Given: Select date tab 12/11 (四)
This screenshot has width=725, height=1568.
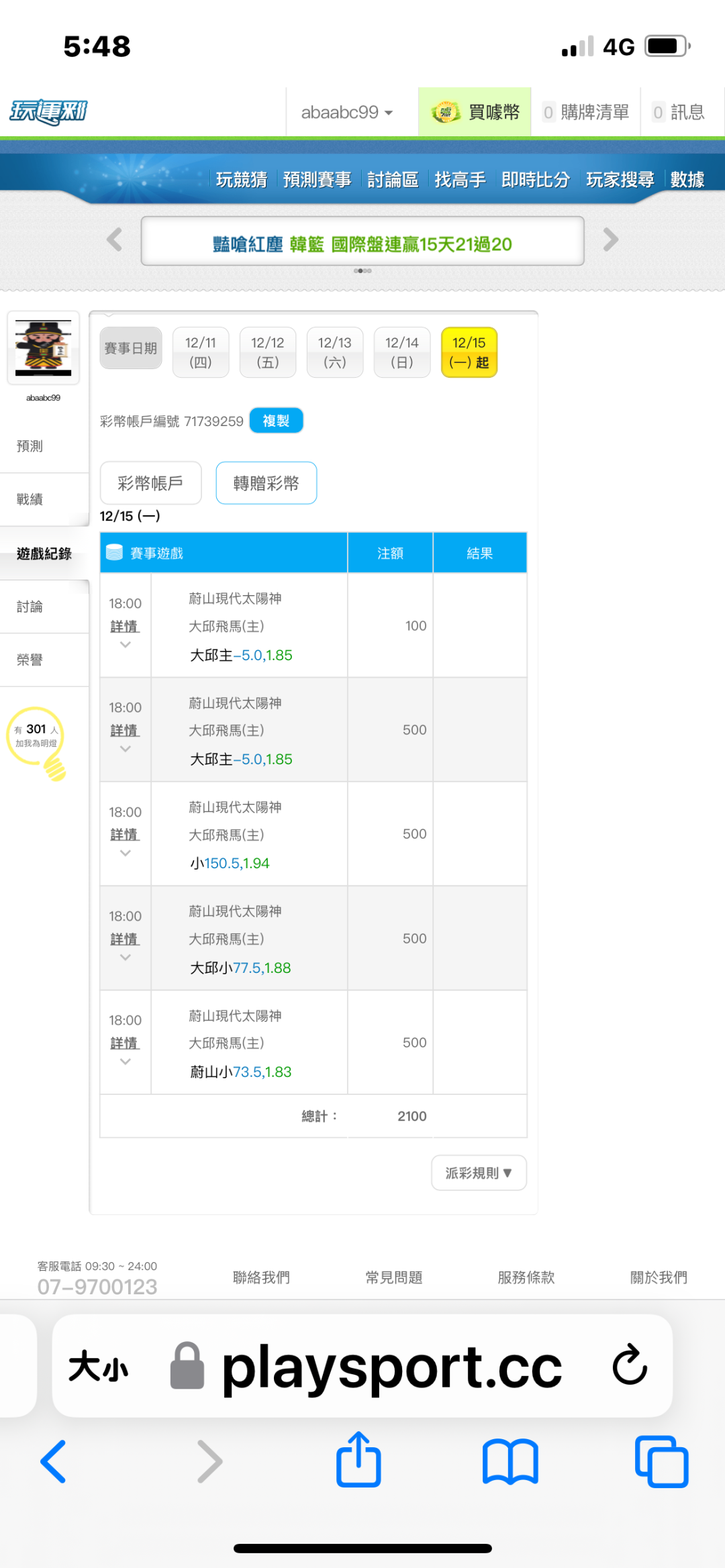Looking at the screenshot, I should click(201, 352).
